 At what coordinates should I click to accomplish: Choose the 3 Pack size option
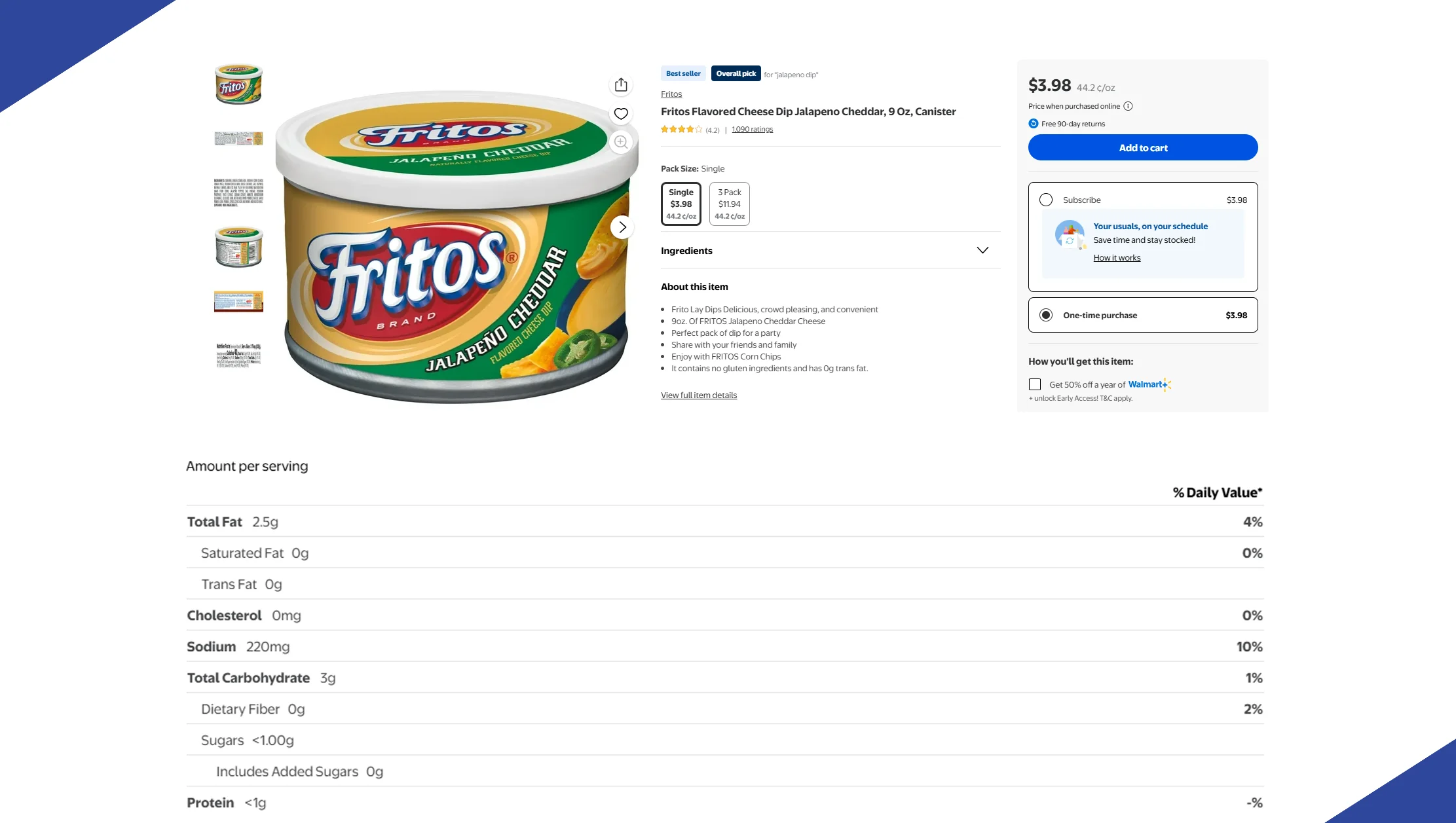[x=730, y=204]
